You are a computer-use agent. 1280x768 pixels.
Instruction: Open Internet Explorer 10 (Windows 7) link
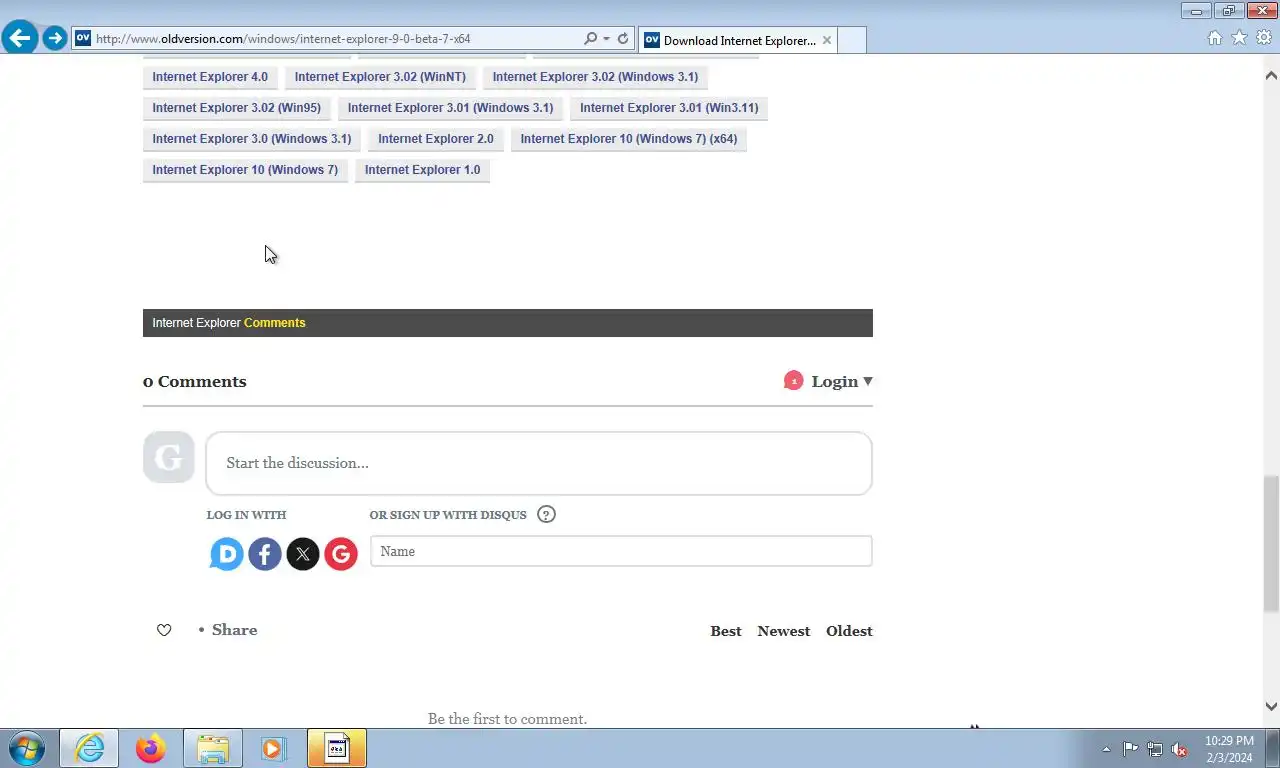(x=245, y=170)
